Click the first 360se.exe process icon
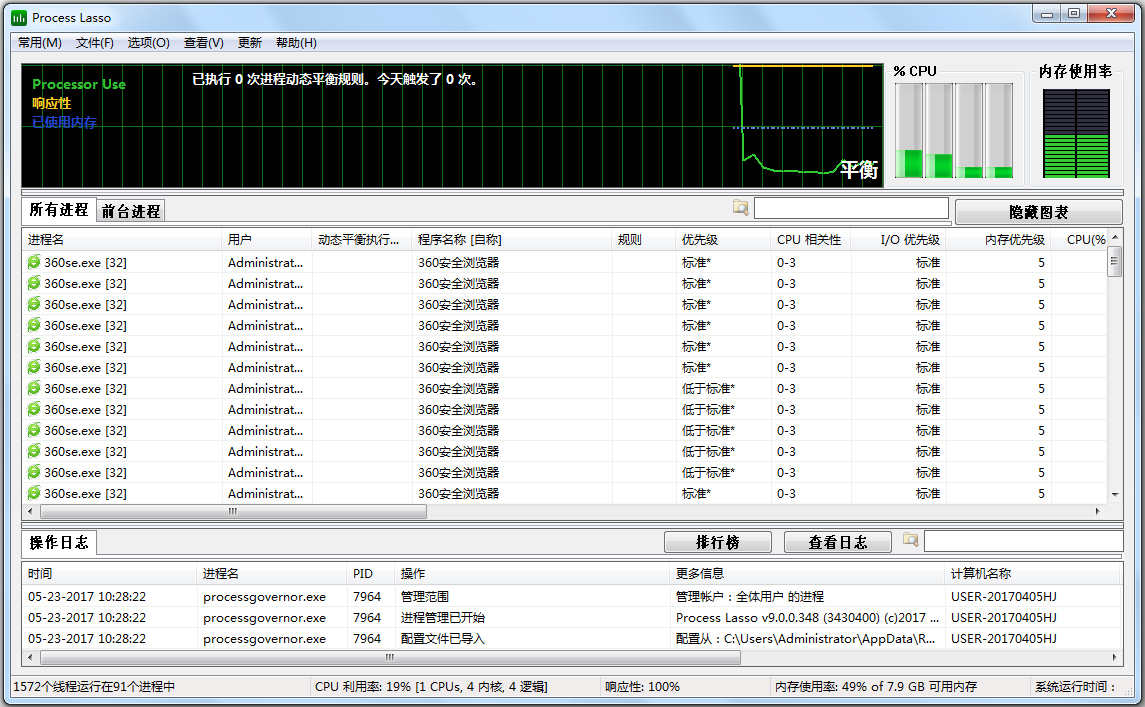Screen dimensions: 1145x707 coord(35,262)
